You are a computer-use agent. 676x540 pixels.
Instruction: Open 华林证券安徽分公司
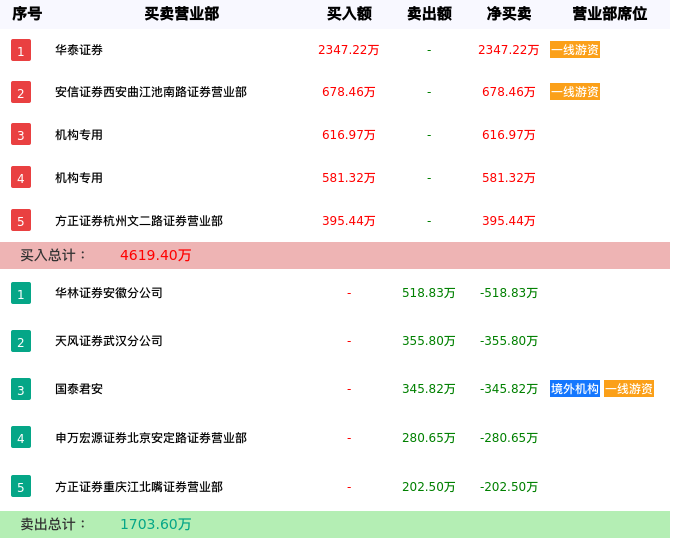[x=109, y=293]
